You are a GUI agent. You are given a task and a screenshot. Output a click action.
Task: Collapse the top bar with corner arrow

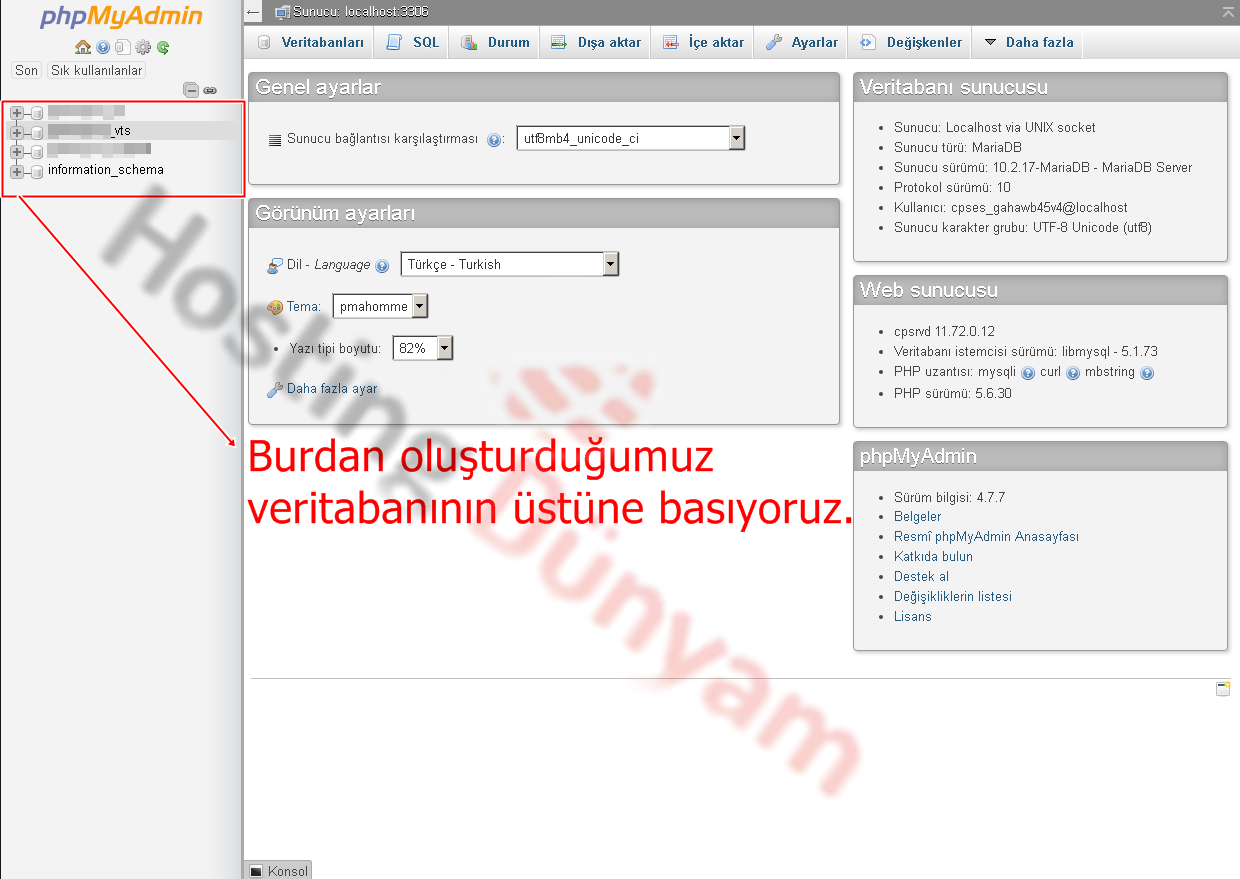(1228, 11)
